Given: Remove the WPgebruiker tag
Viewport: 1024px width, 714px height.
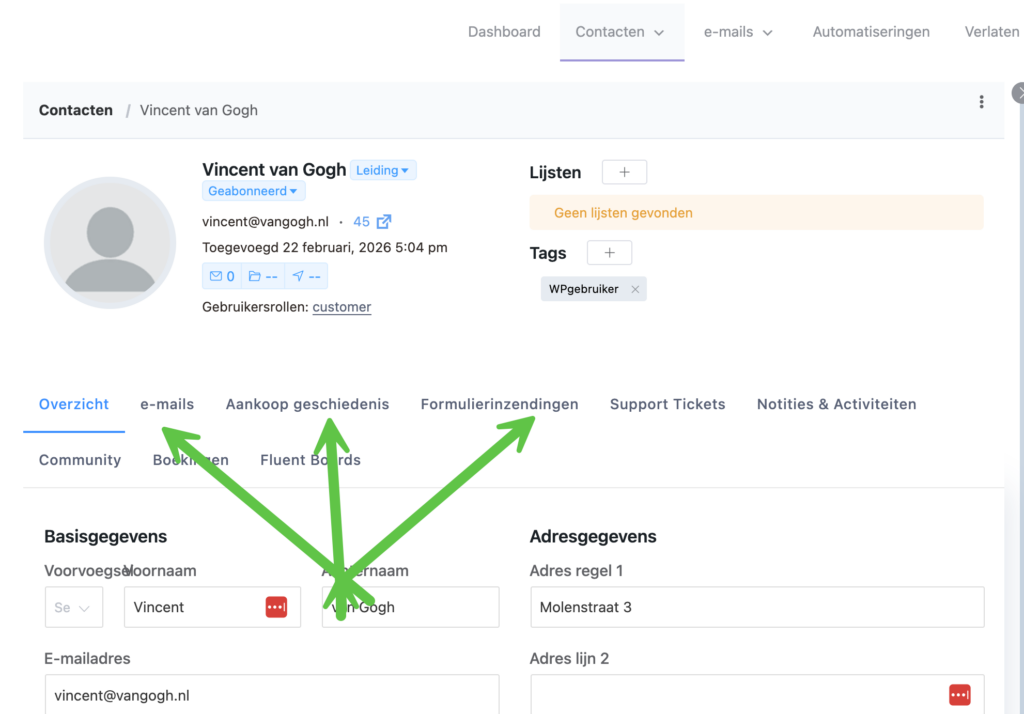Looking at the screenshot, I should point(635,290).
